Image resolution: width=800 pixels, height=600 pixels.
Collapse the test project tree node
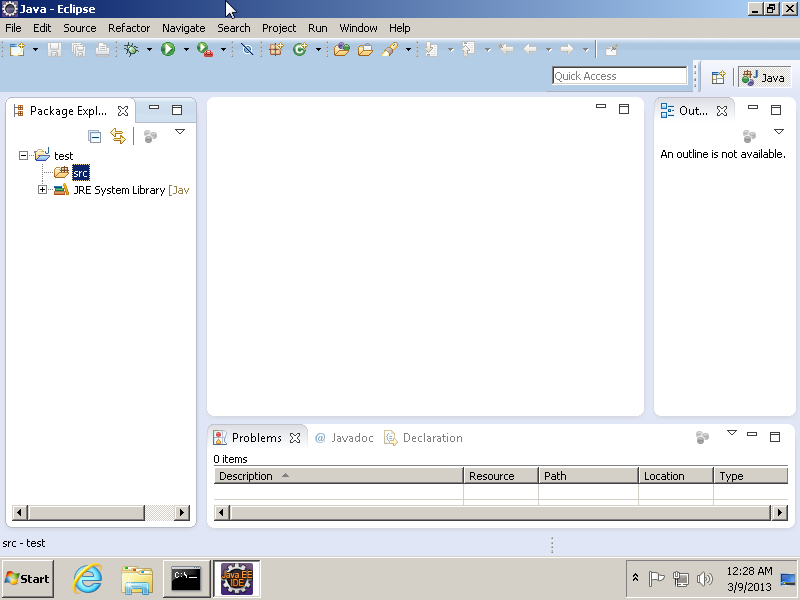23,155
